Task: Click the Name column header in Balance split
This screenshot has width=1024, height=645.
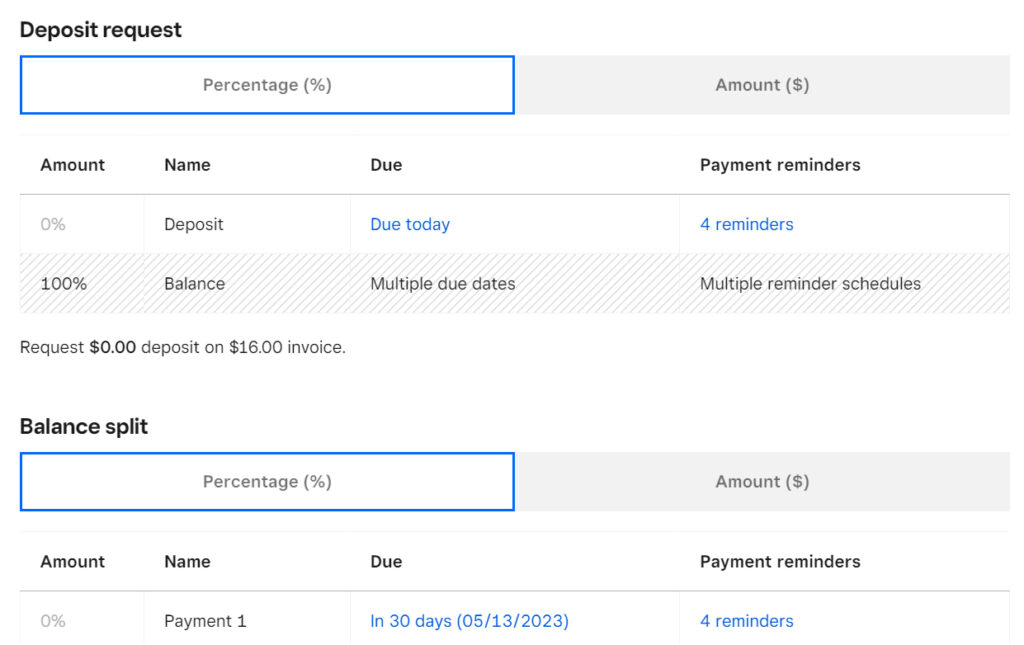Action: 187,561
